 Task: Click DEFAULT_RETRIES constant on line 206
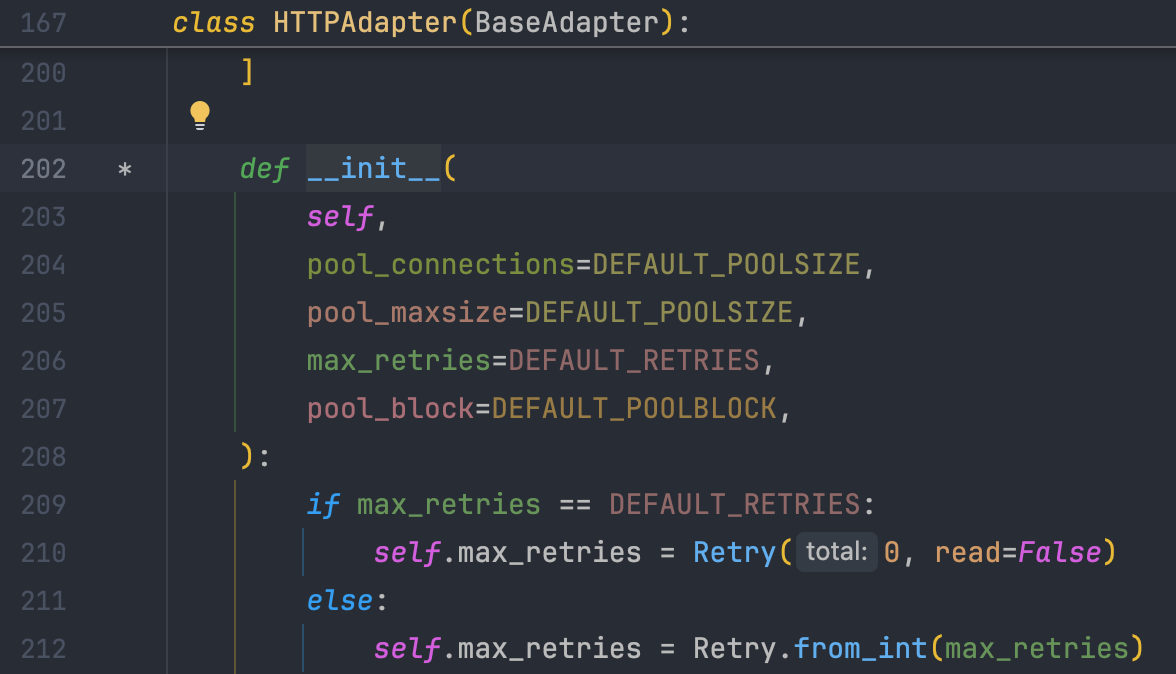[x=634, y=361]
